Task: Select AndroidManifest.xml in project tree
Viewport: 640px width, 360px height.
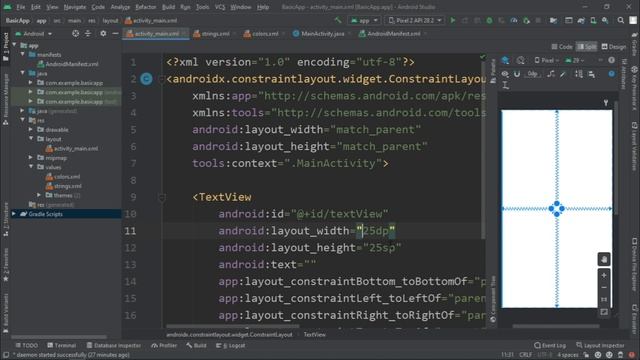Action: tap(68, 64)
